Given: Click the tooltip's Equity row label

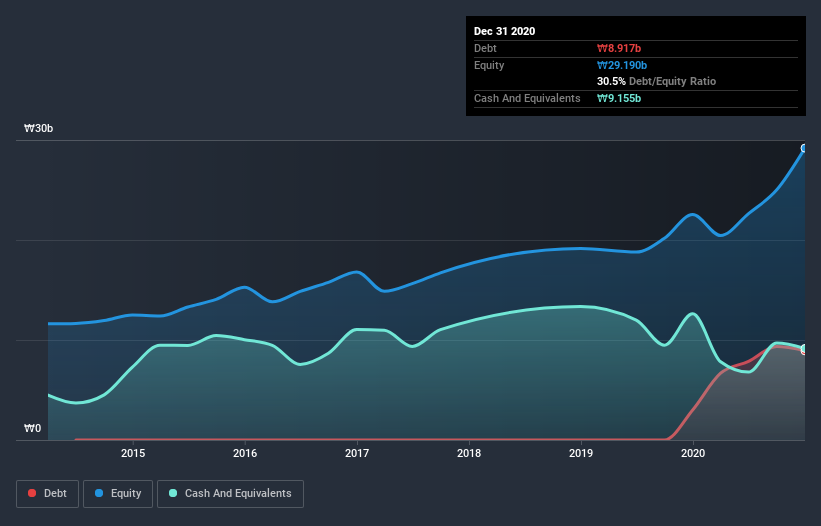Looking at the screenshot, I should (x=489, y=65).
